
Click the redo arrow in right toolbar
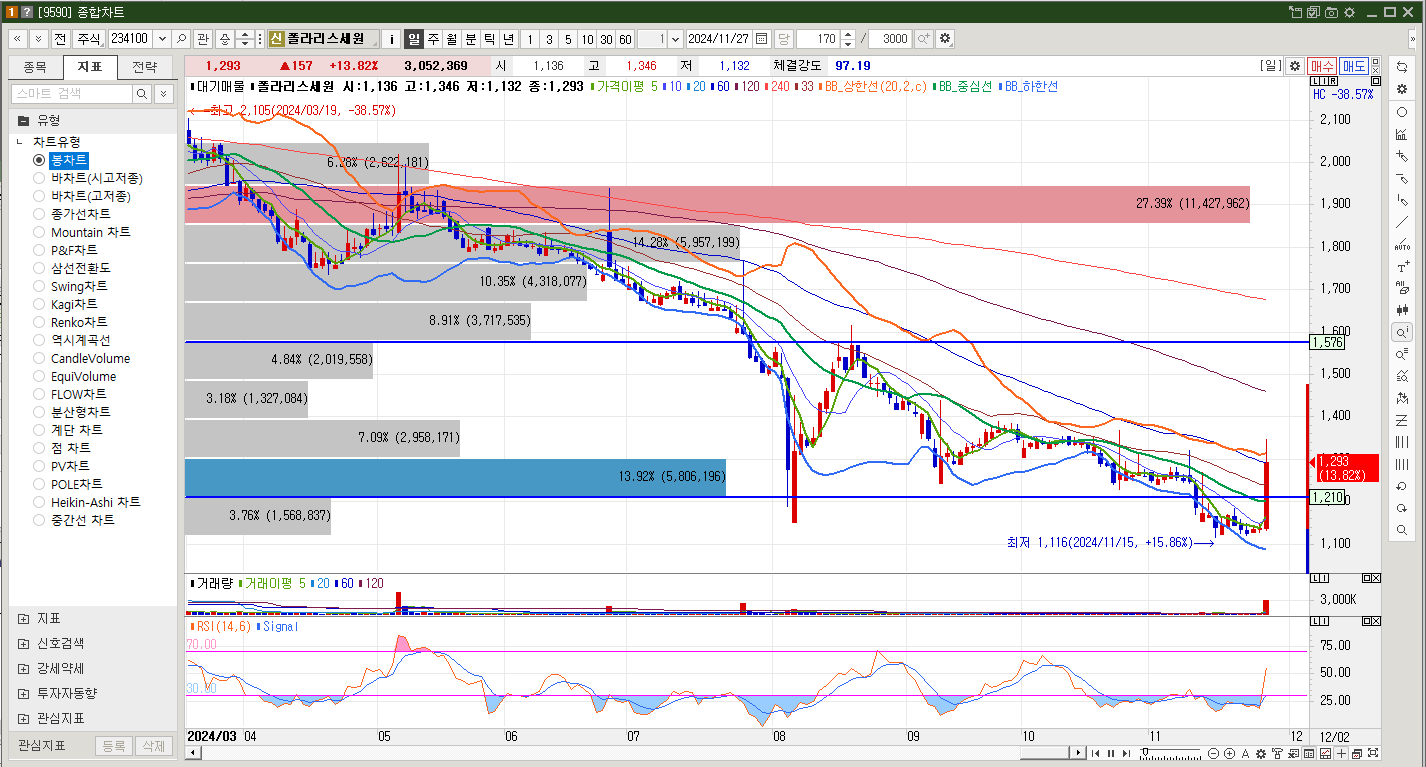pyautogui.click(x=1402, y=508)
